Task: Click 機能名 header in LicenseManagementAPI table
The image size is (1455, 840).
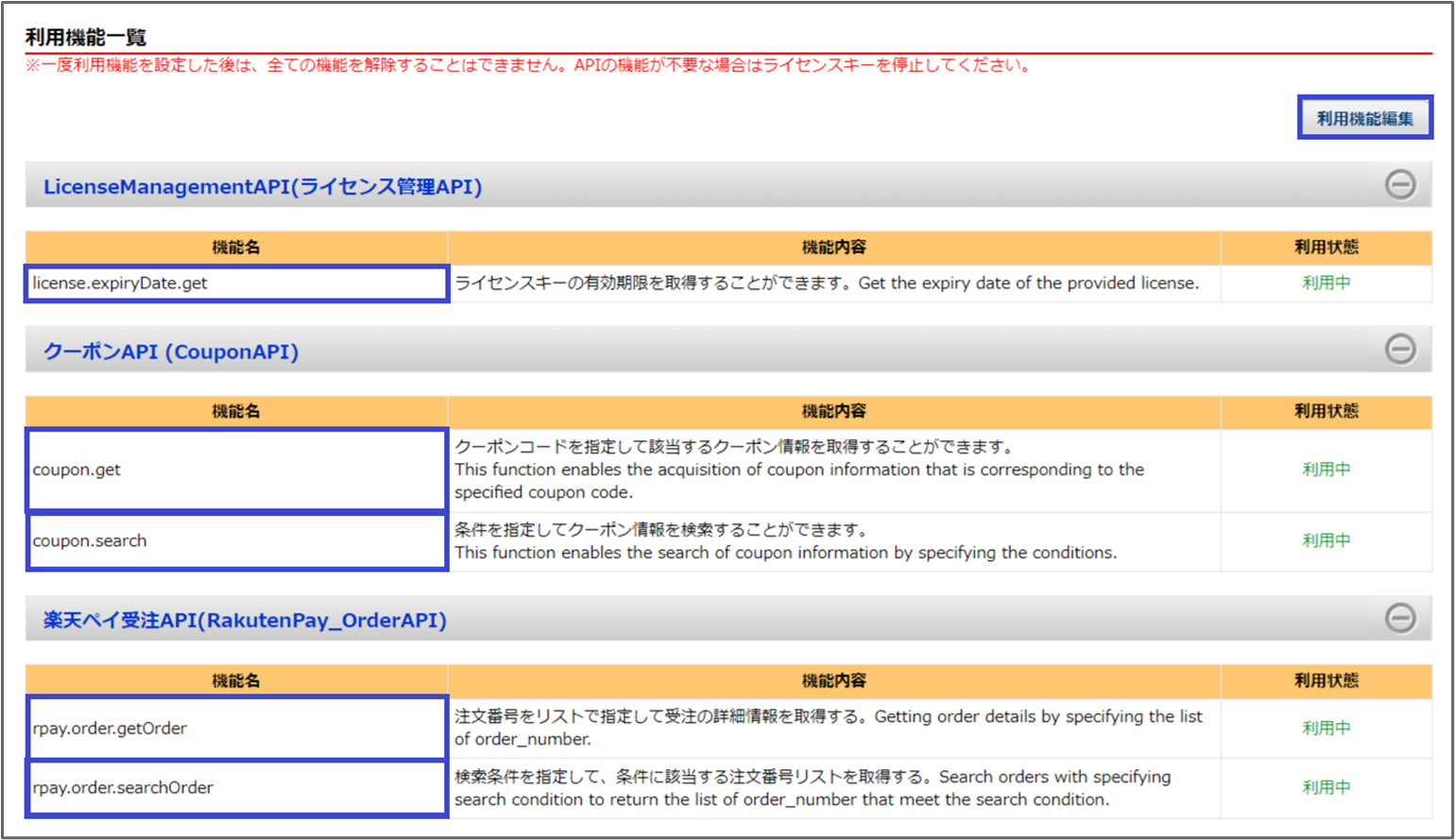Action: [236, 247]
